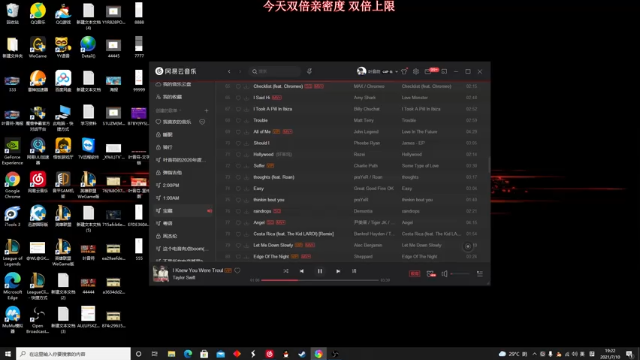Like the currently playing Taylor Swift song
640x360 pixels.
pos(237,271)
